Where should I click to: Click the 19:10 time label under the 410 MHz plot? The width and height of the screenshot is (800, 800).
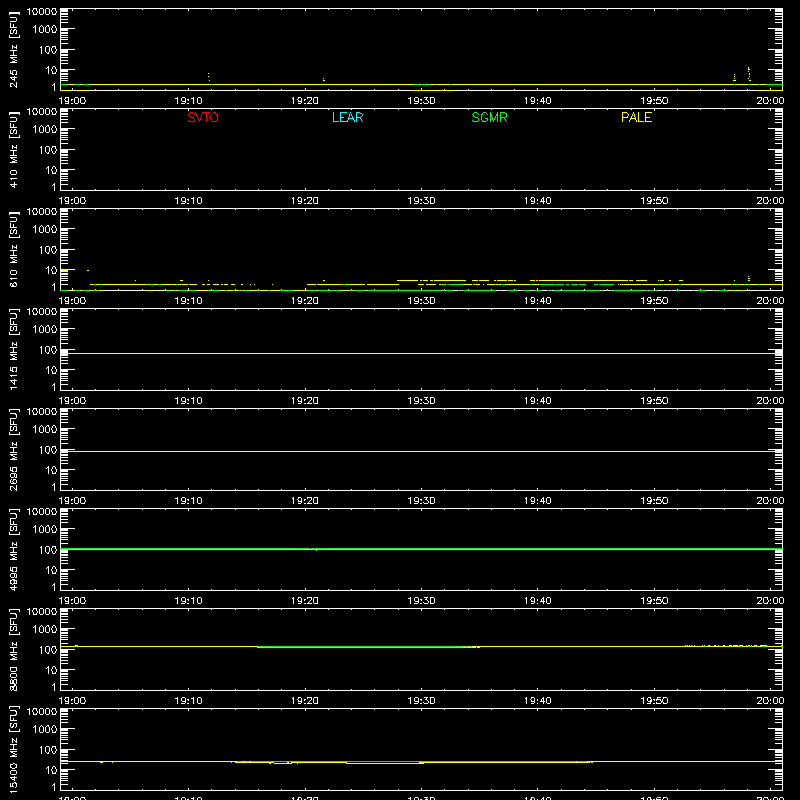[x=188, y=201]
